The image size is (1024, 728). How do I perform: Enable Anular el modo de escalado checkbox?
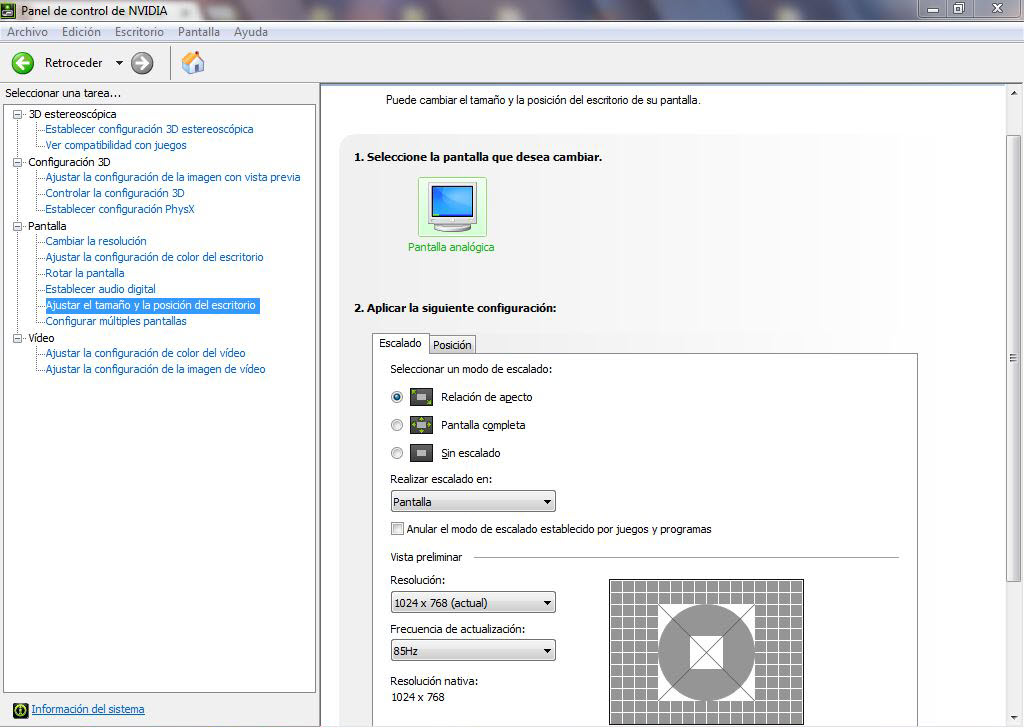point(398,529)
